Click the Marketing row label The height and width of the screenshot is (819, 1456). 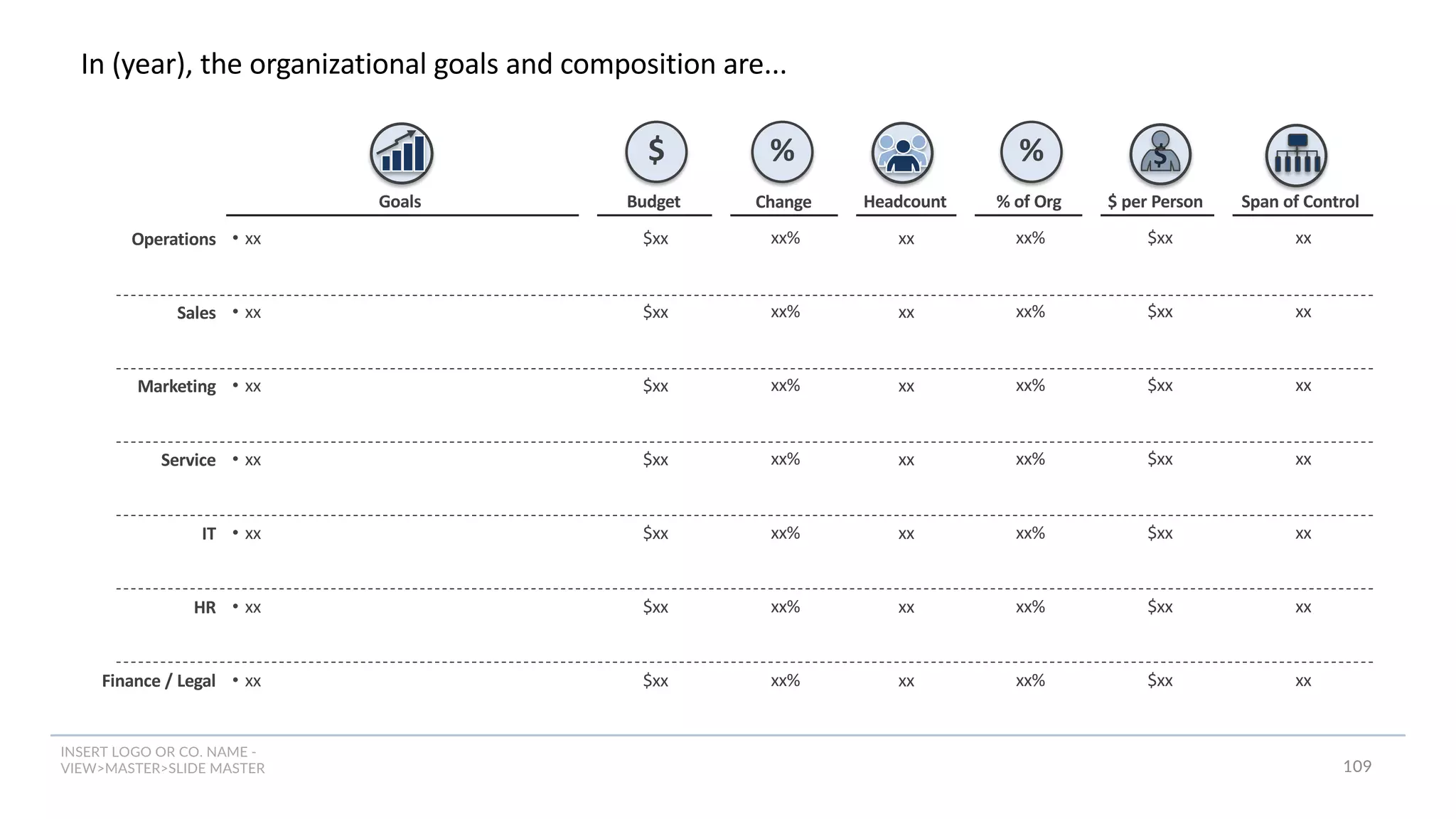(176, 387)
